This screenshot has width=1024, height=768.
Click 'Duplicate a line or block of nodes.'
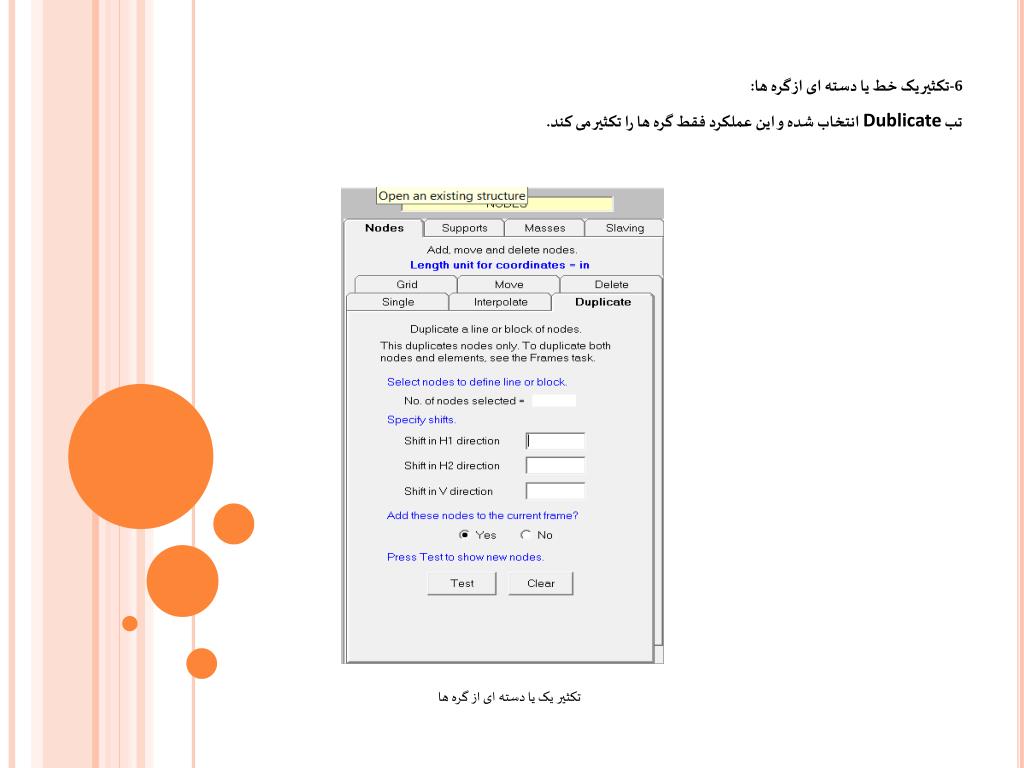(496, 329)
